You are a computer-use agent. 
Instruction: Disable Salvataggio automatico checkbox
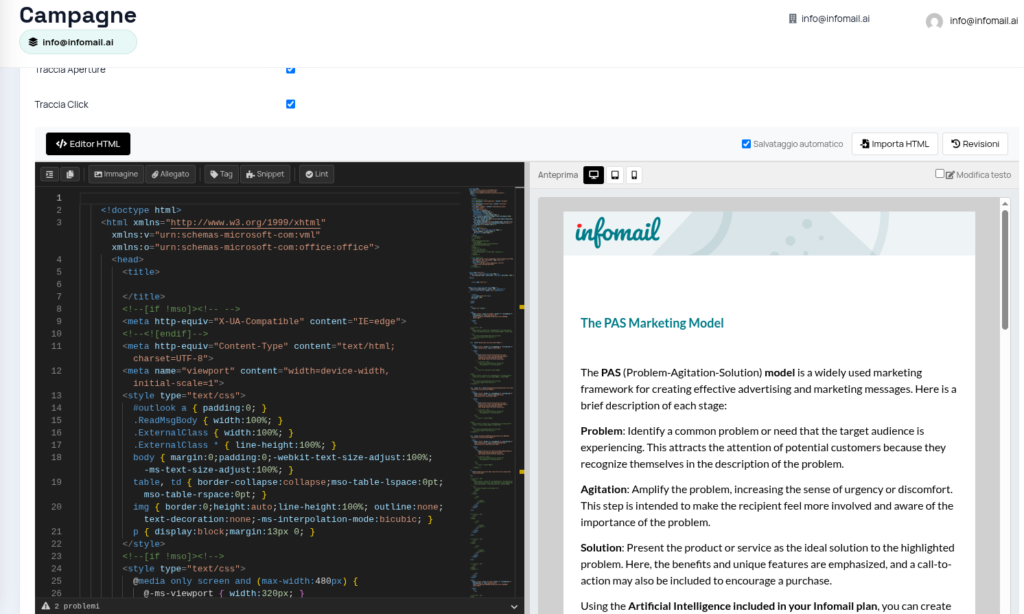tap(746, 144)
